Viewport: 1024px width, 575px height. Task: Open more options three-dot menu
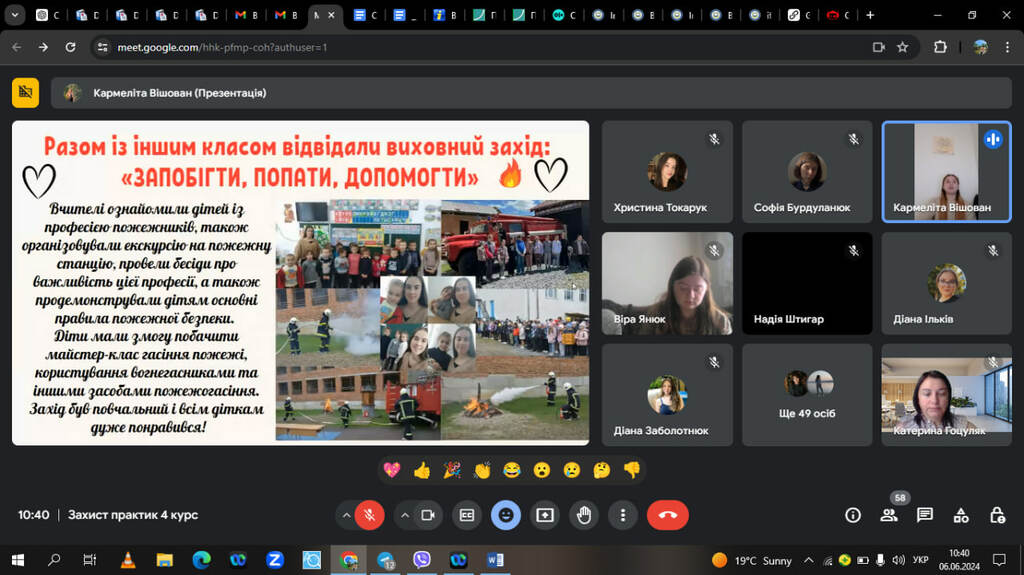tap(623, 515)
